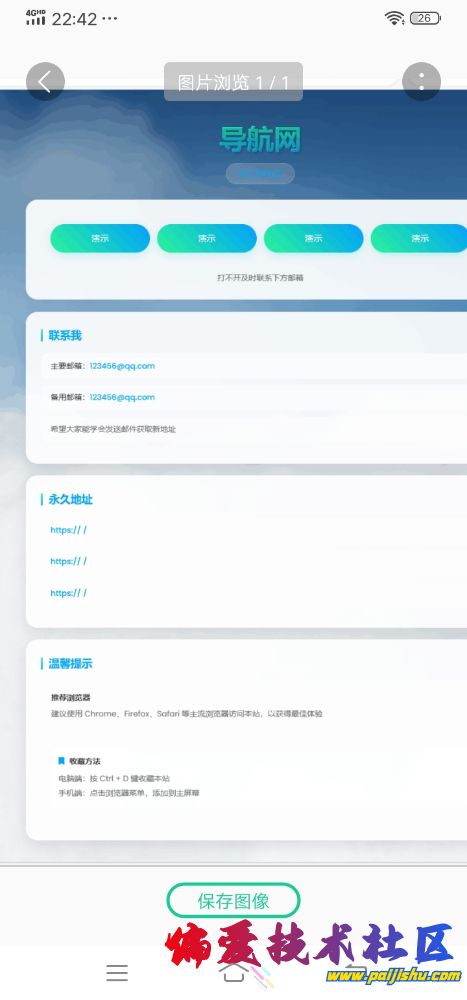Tap the hamburger menu icon in the navigation bar
This screenshot has width=467, height=1000.
[x=117, y=972]
